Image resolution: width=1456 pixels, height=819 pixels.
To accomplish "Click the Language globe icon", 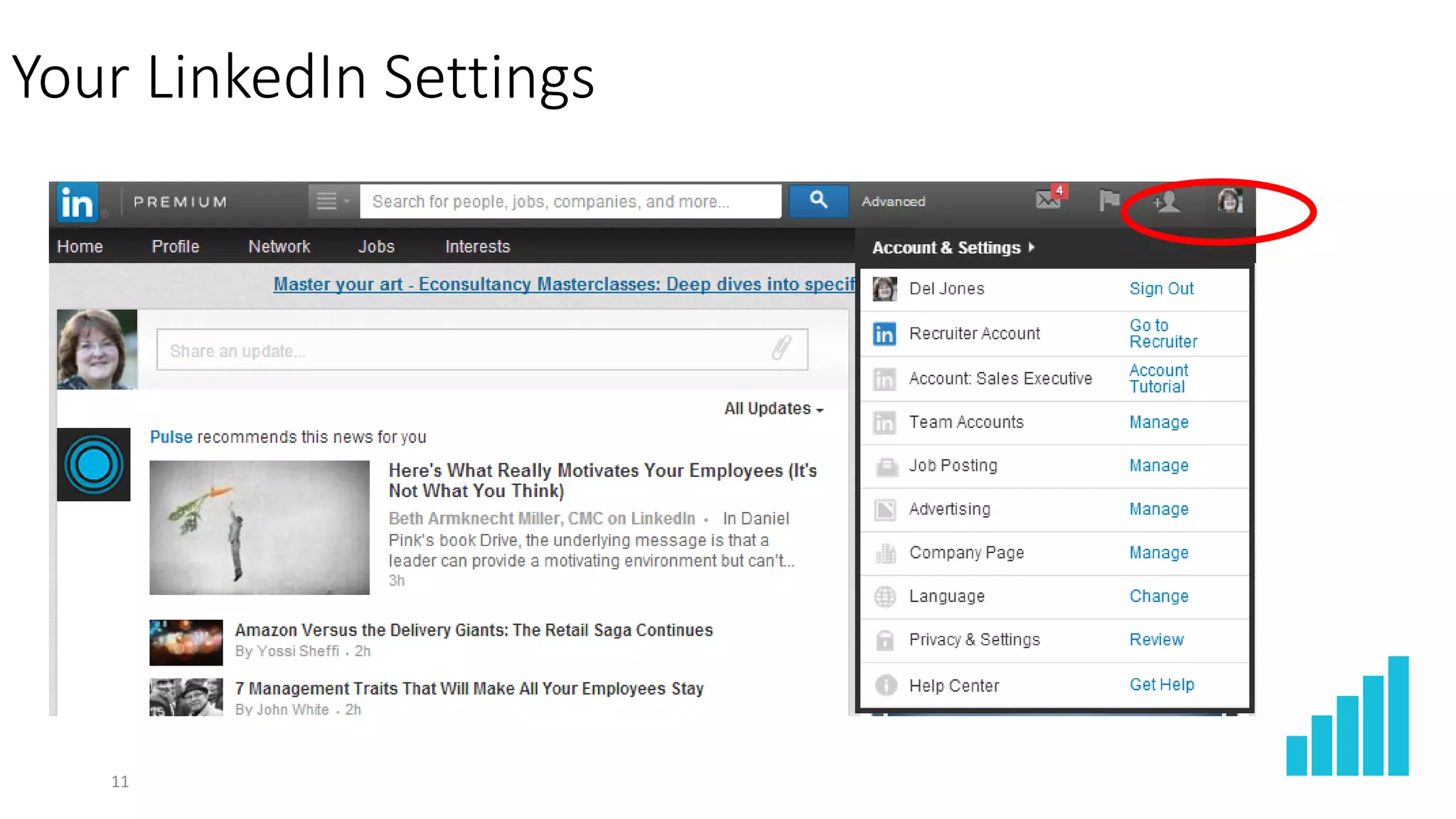I will (x=885, y=596).
